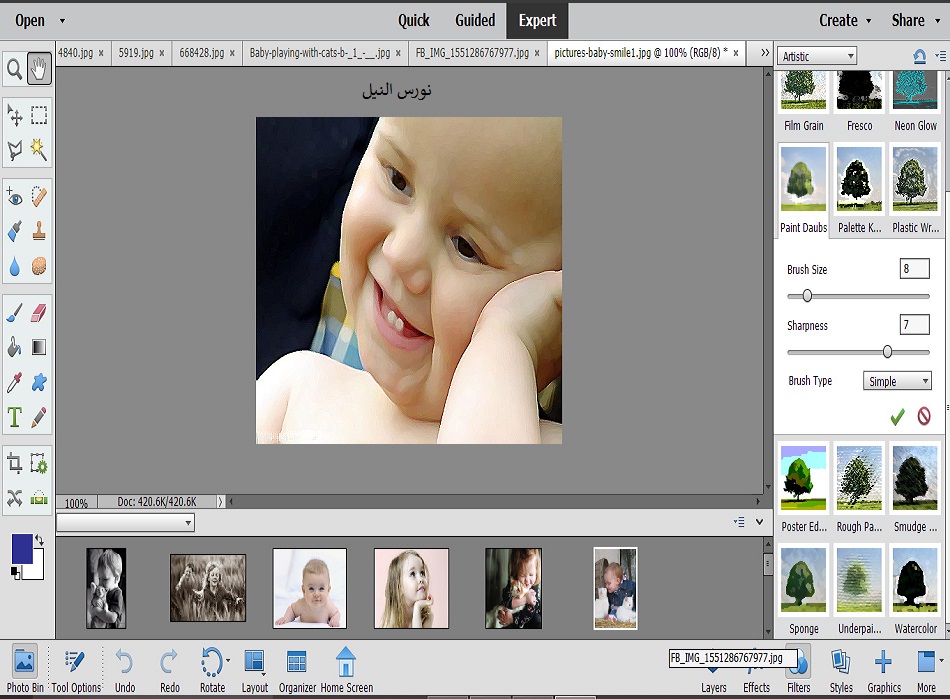Select the Eraser tool
Screen dimensions: 950x699
39,313
